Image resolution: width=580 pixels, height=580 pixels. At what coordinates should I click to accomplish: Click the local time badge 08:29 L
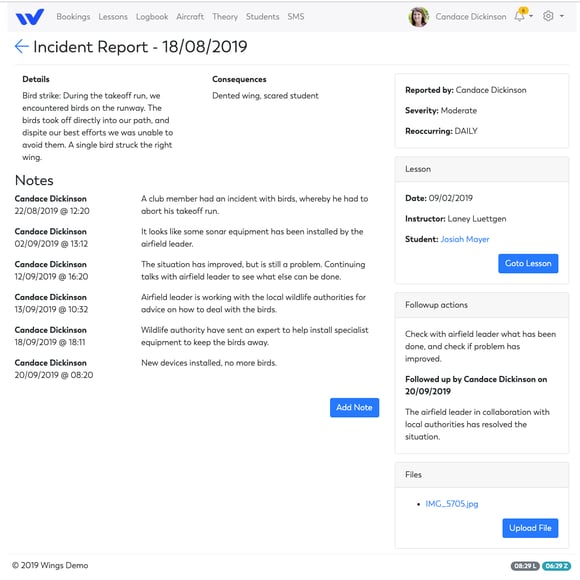(x=525, y=566)
